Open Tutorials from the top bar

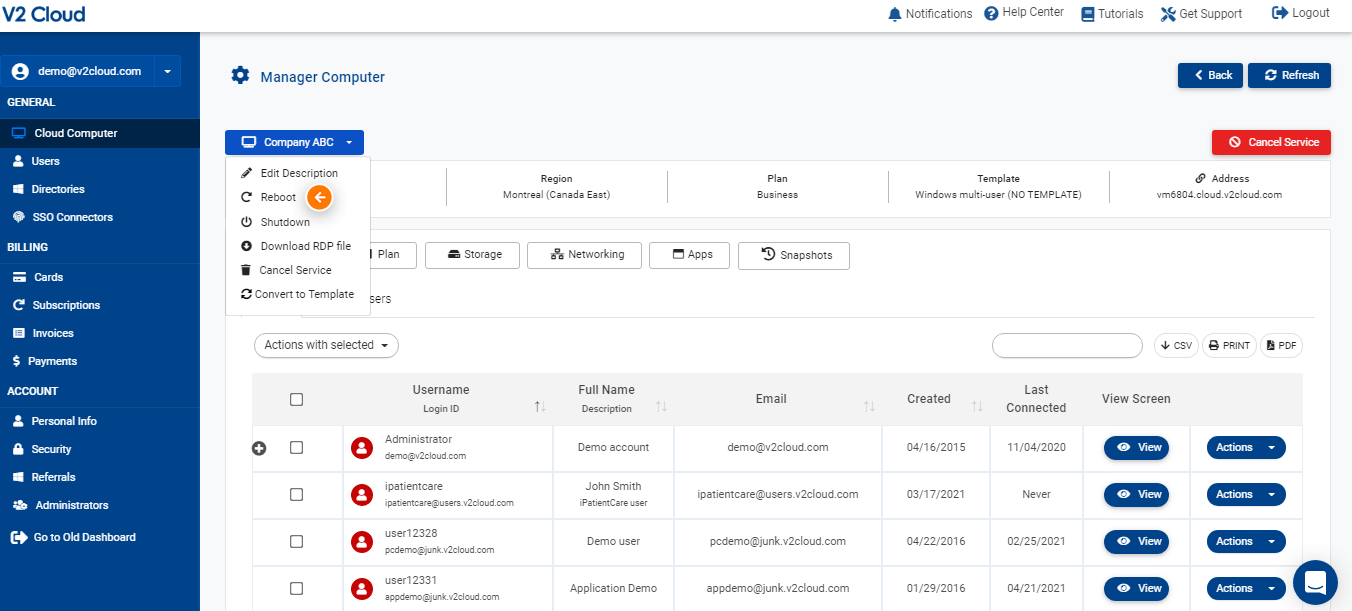tap(1112, 14)
